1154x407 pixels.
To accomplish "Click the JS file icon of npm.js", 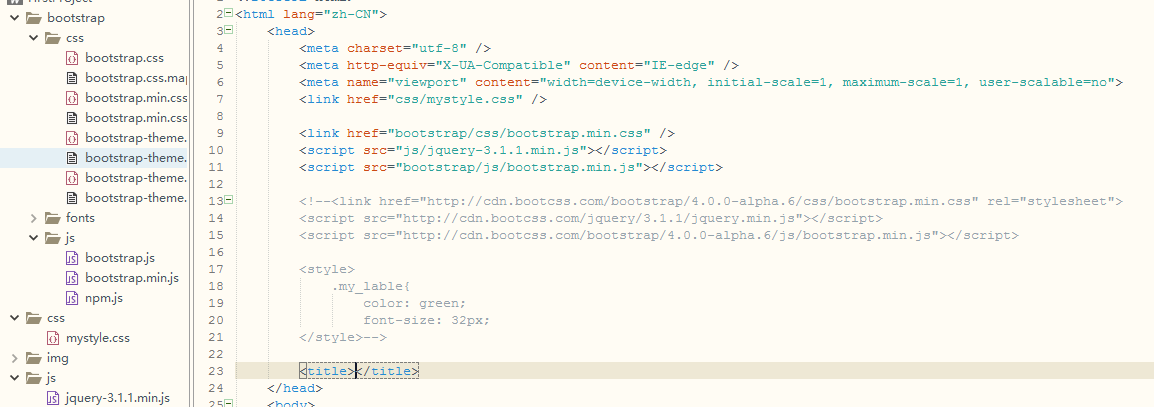I will (72, 298).
